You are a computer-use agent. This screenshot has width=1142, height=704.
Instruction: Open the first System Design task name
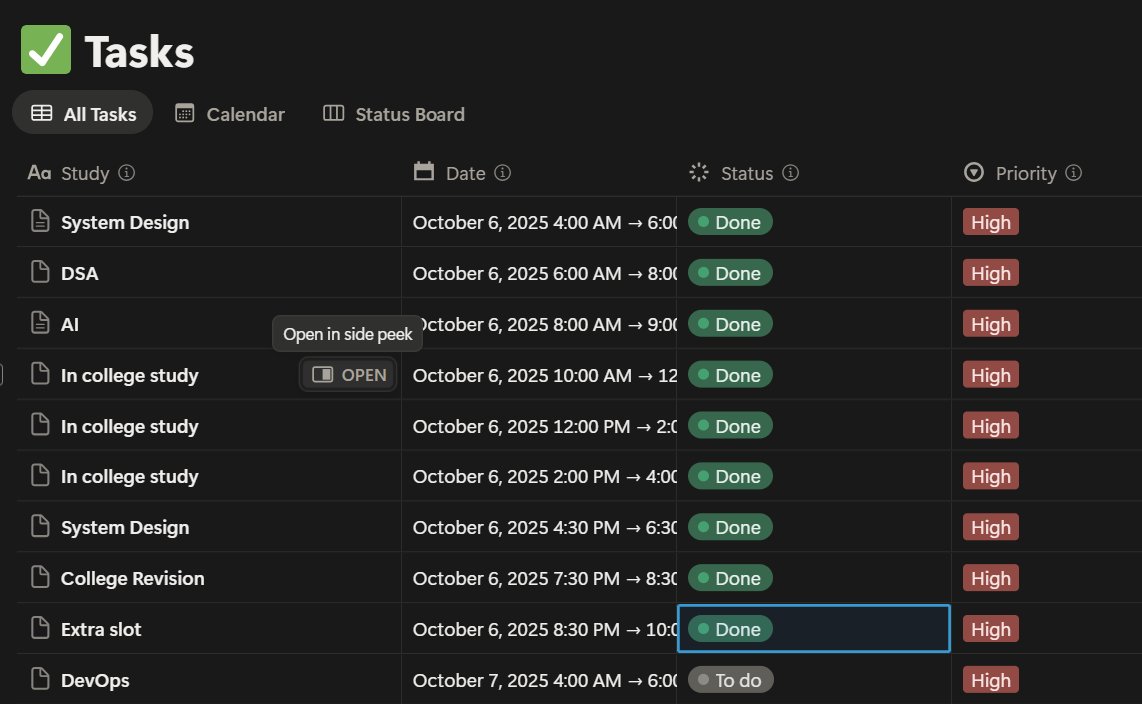coord(125,223)
